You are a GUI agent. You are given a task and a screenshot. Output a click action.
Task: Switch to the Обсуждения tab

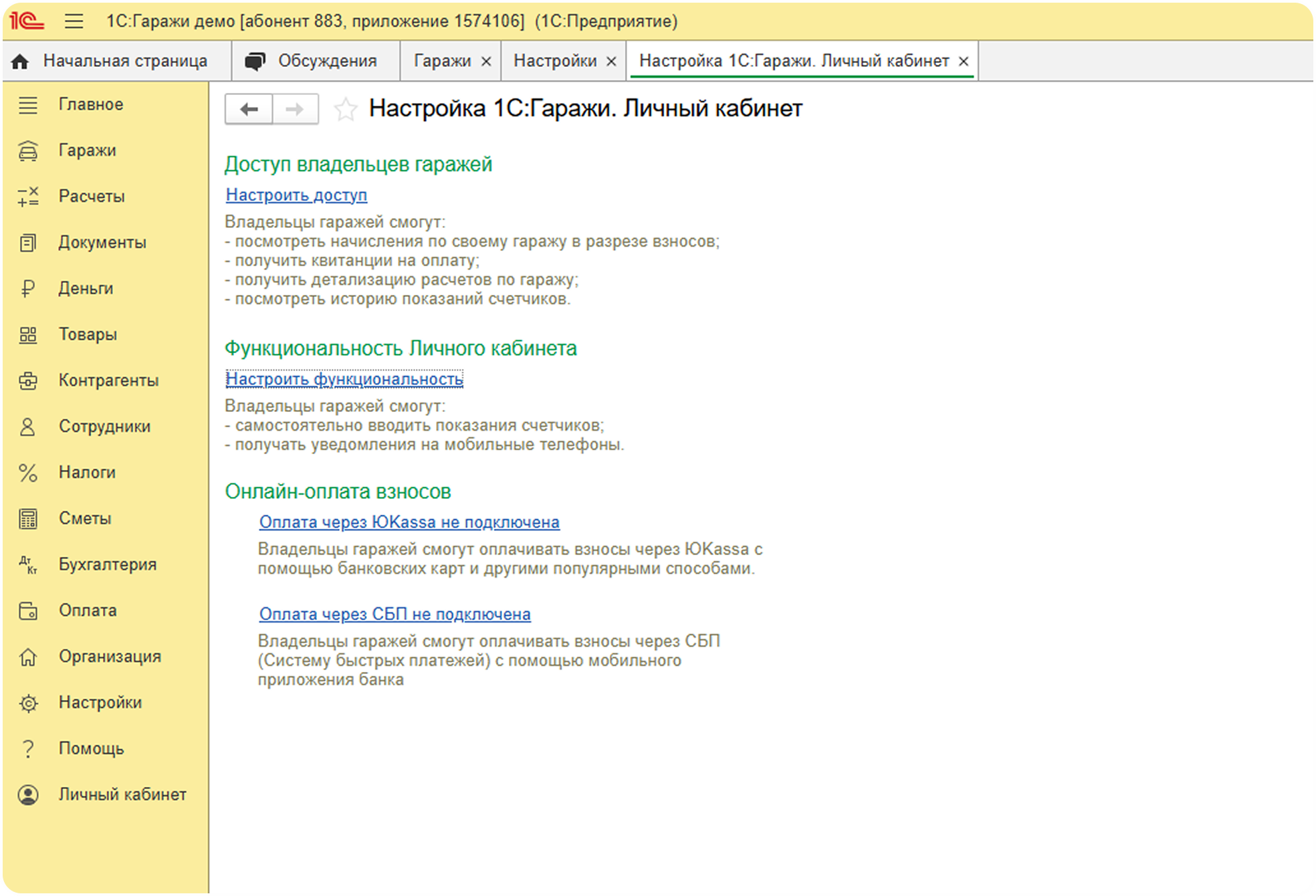pyautogui.click(x=315, y=62)
